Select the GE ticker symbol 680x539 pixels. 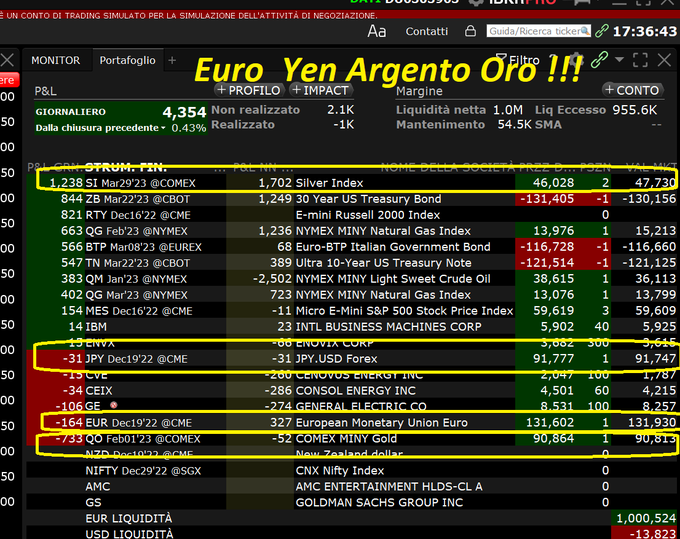pyautogui.click(x=93, y=406)
